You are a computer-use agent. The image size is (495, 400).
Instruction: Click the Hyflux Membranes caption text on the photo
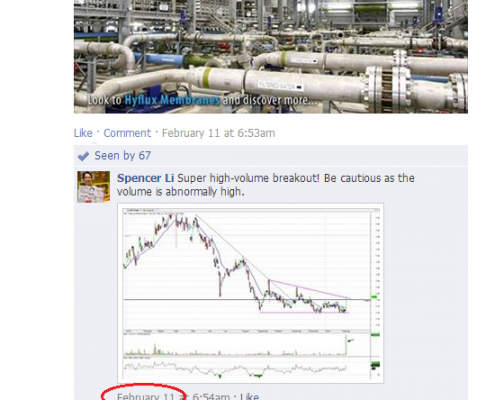pos(172,100)
